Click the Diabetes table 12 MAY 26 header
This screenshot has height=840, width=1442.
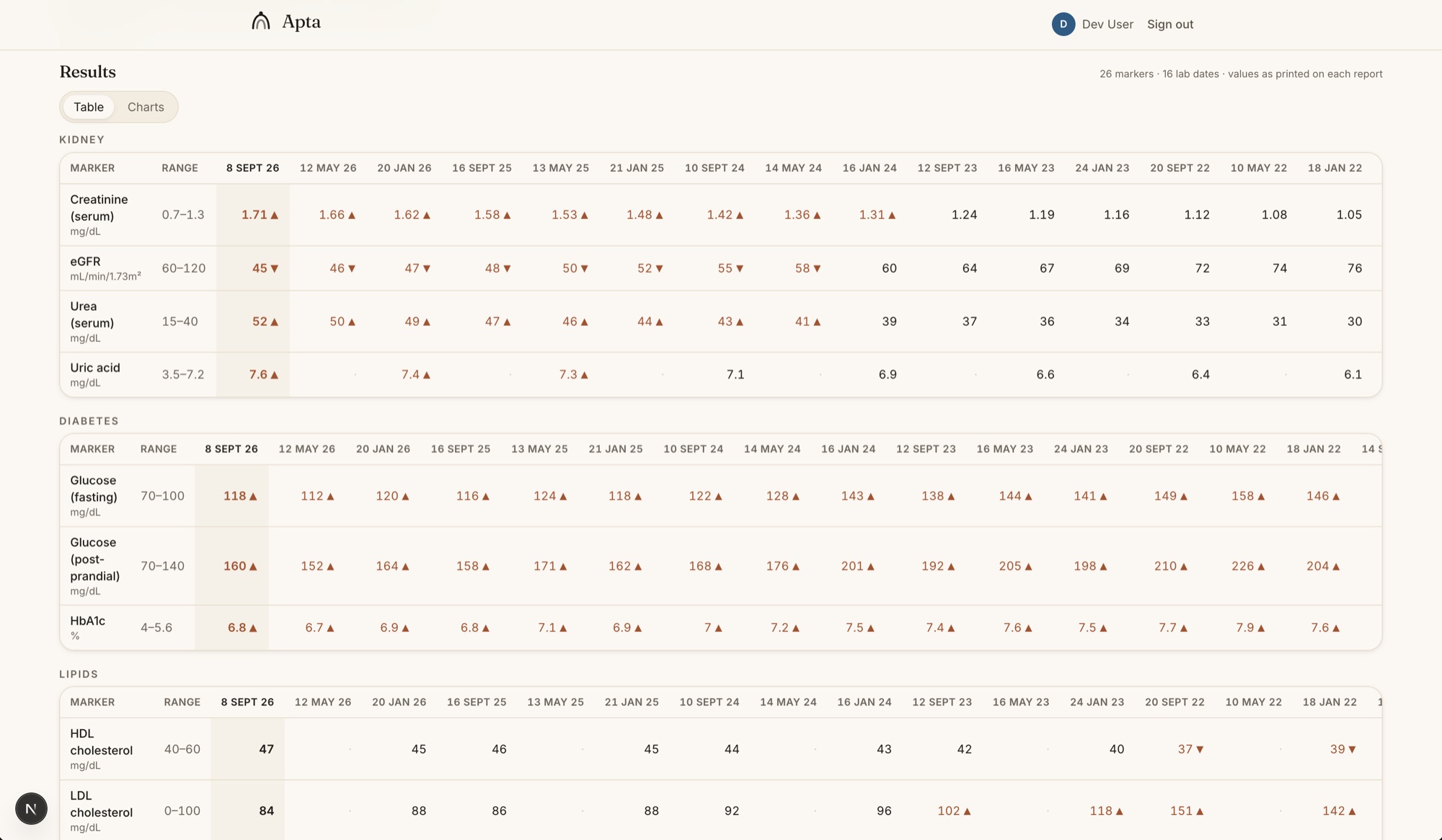(x=306, y=449)
